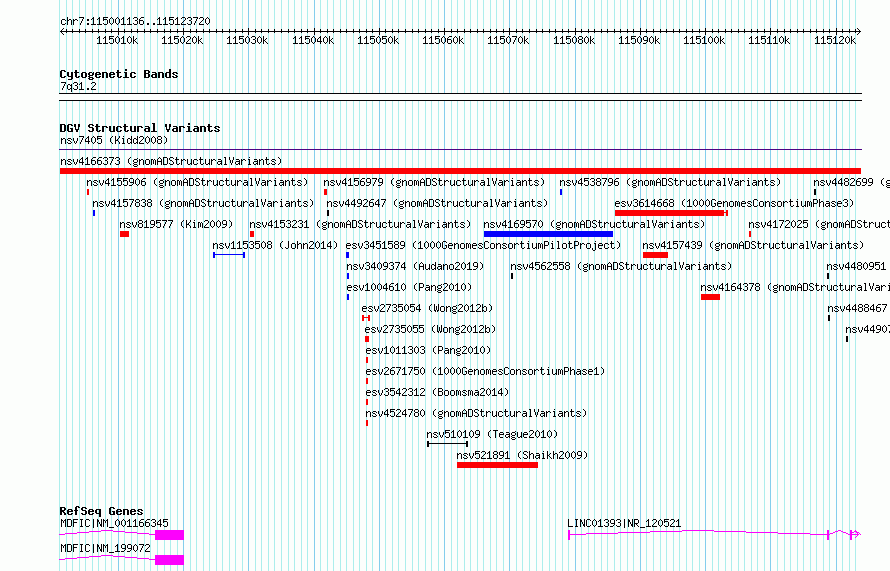Select the nsv7405 (Kidd2008) variant label
The image size is (890, 571).
pos(114,140)
